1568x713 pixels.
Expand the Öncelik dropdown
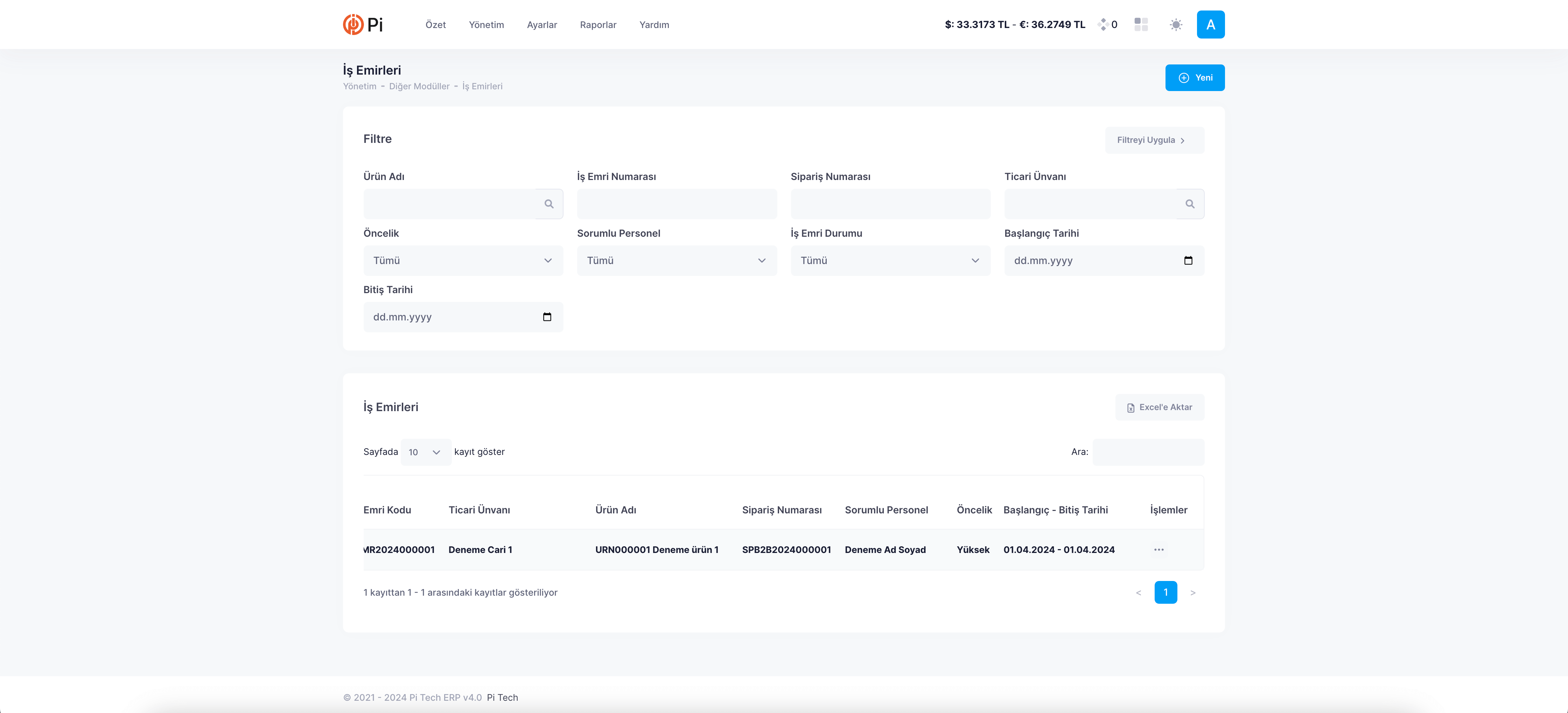463,261
